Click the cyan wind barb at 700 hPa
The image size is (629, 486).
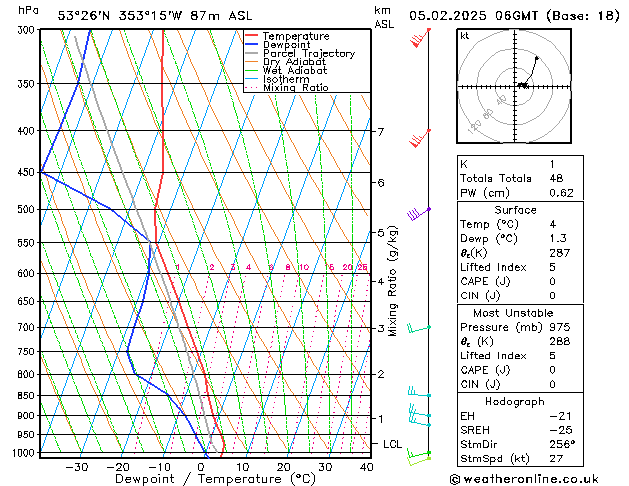(x=419, y=328)
